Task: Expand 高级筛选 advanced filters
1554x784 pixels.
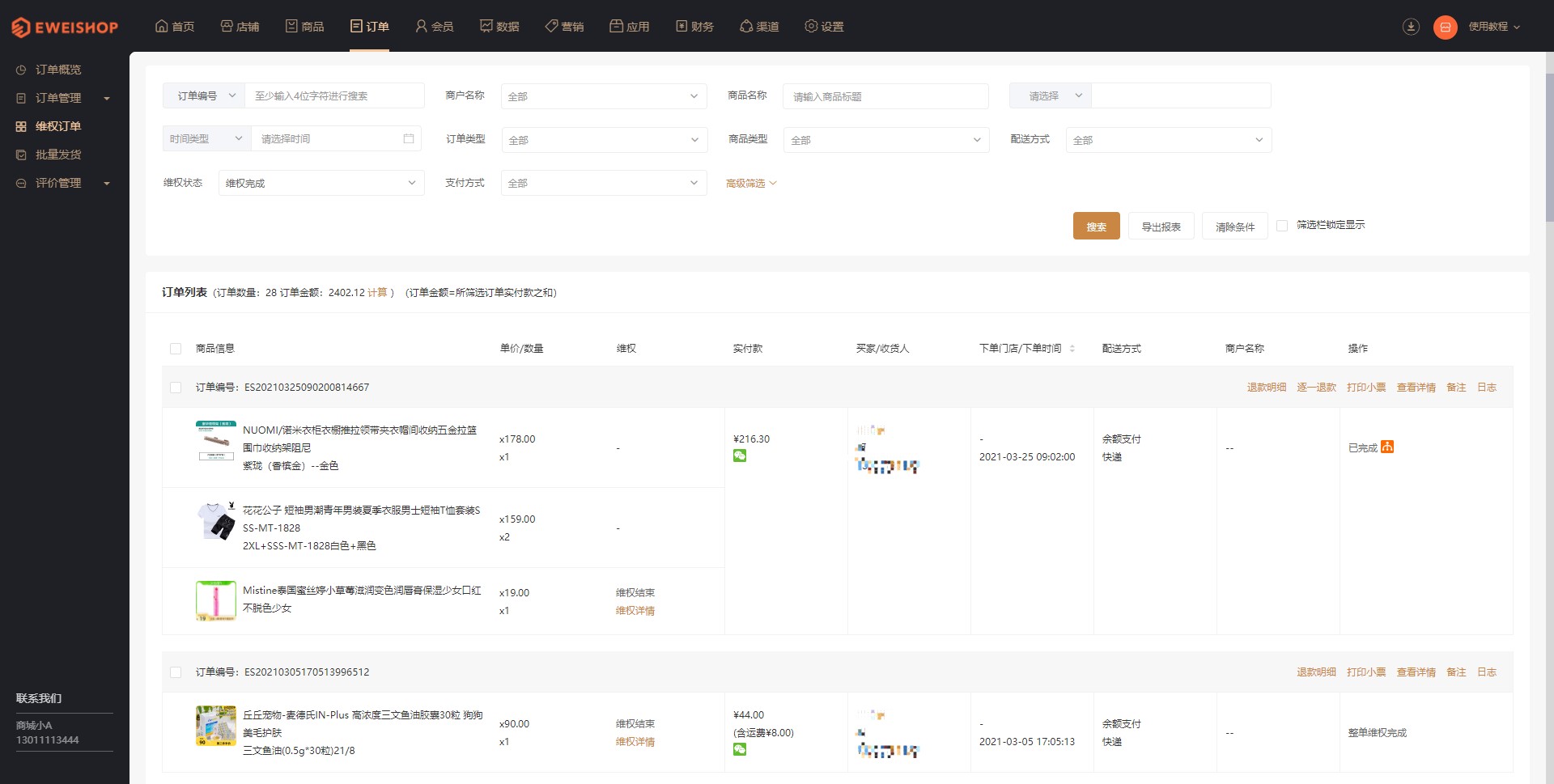Action: (x=751, y=184)
